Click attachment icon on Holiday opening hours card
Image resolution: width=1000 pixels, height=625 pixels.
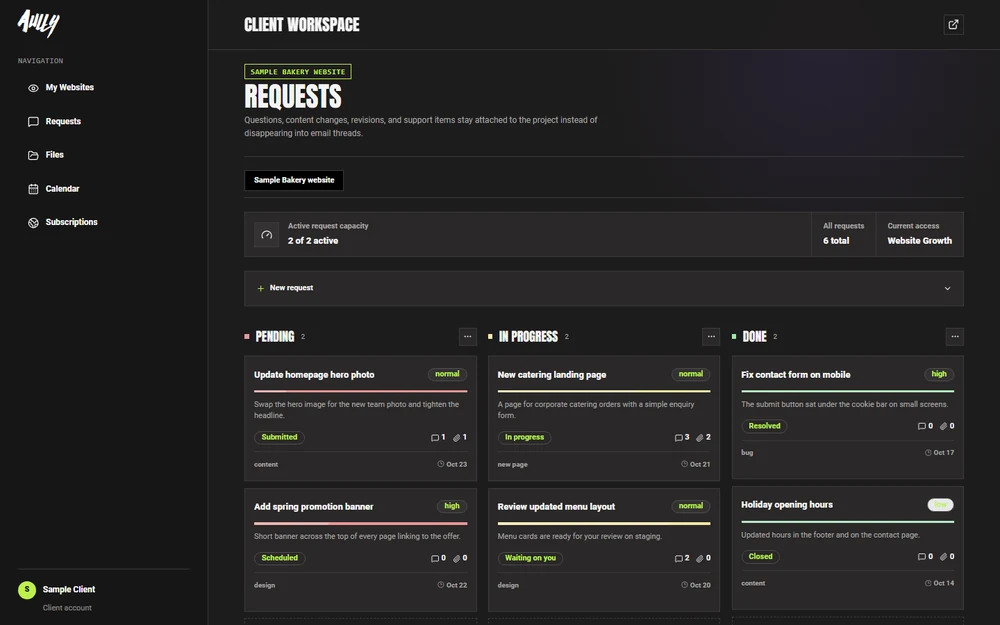tap(943, 557)
